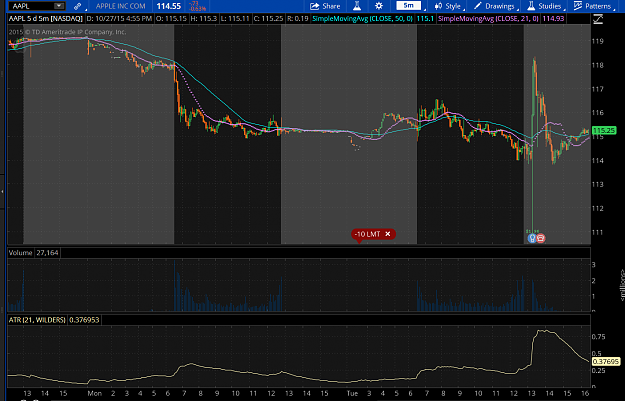This screenshot has height=401, width=625.
Task: Click the 119 price axis label
Action: pyautogui.click(x=597, y=41)
